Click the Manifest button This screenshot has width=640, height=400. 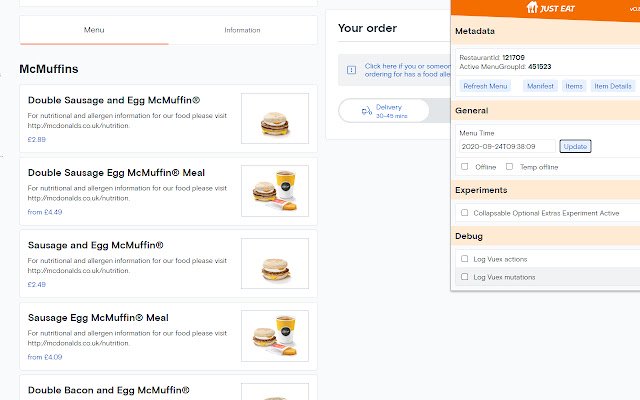pos(540,86)
